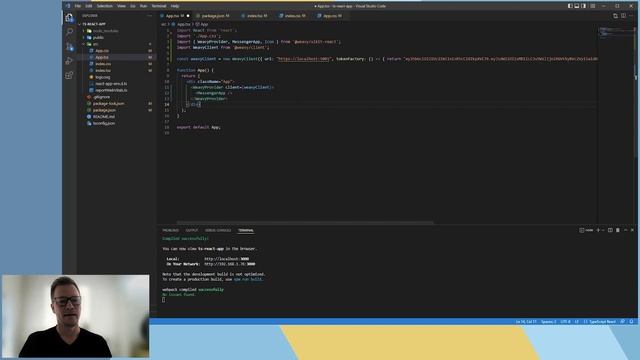Select the node terminal indicator in the panel toolbar
Viewport: 640px width, 360px height.
[x=586, y=230]
